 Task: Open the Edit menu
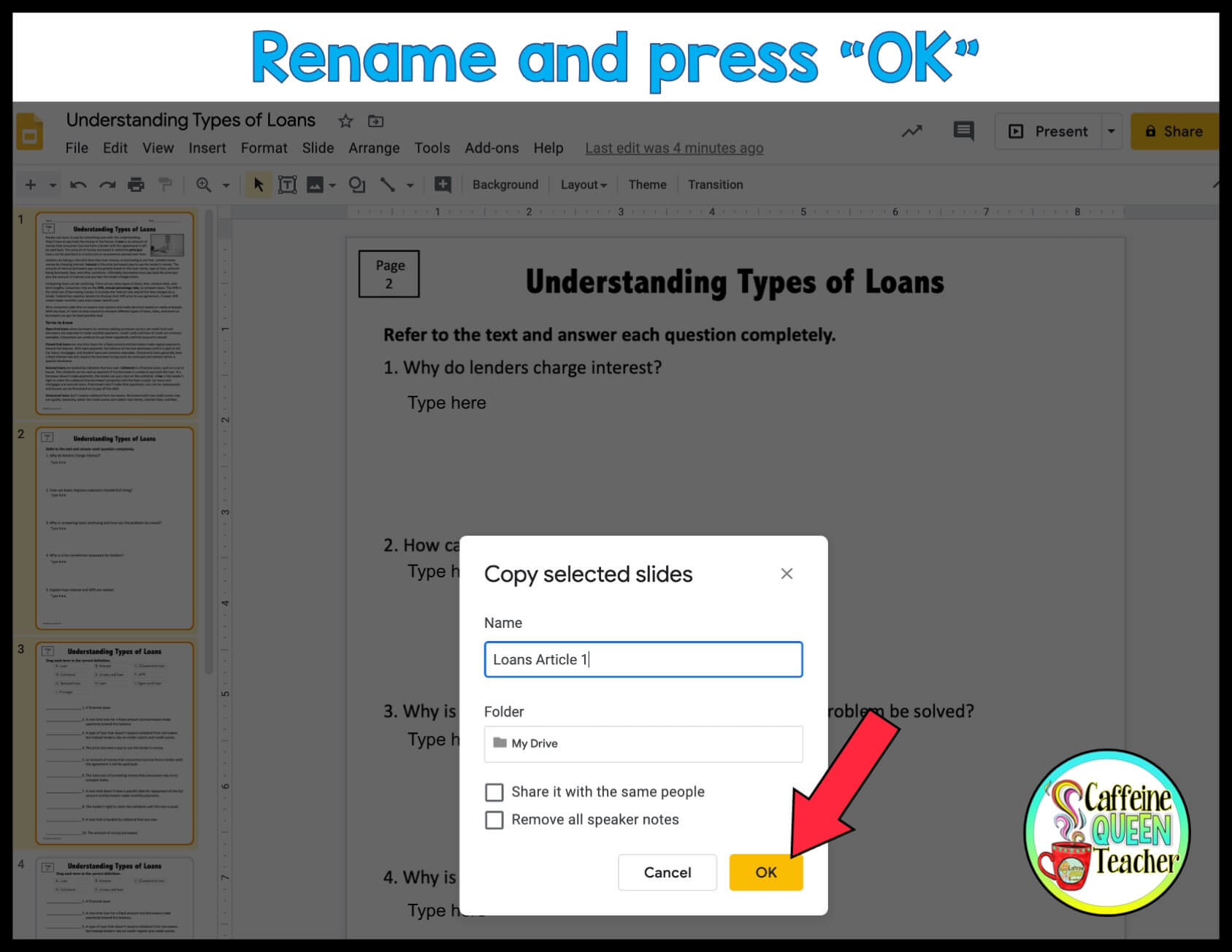click(115, 148)
